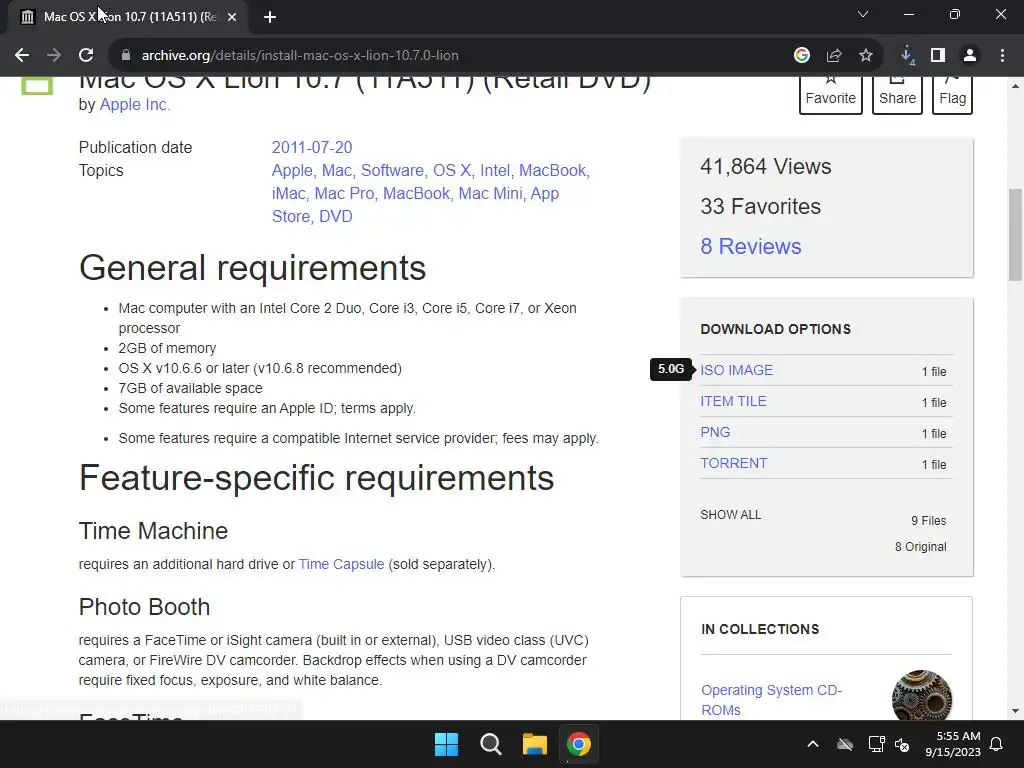Image resolution: width=1024 pixels, height=768 pixels.
Task: Click the page vertical scrollbar thumb
Action: tap(1015, 234)
